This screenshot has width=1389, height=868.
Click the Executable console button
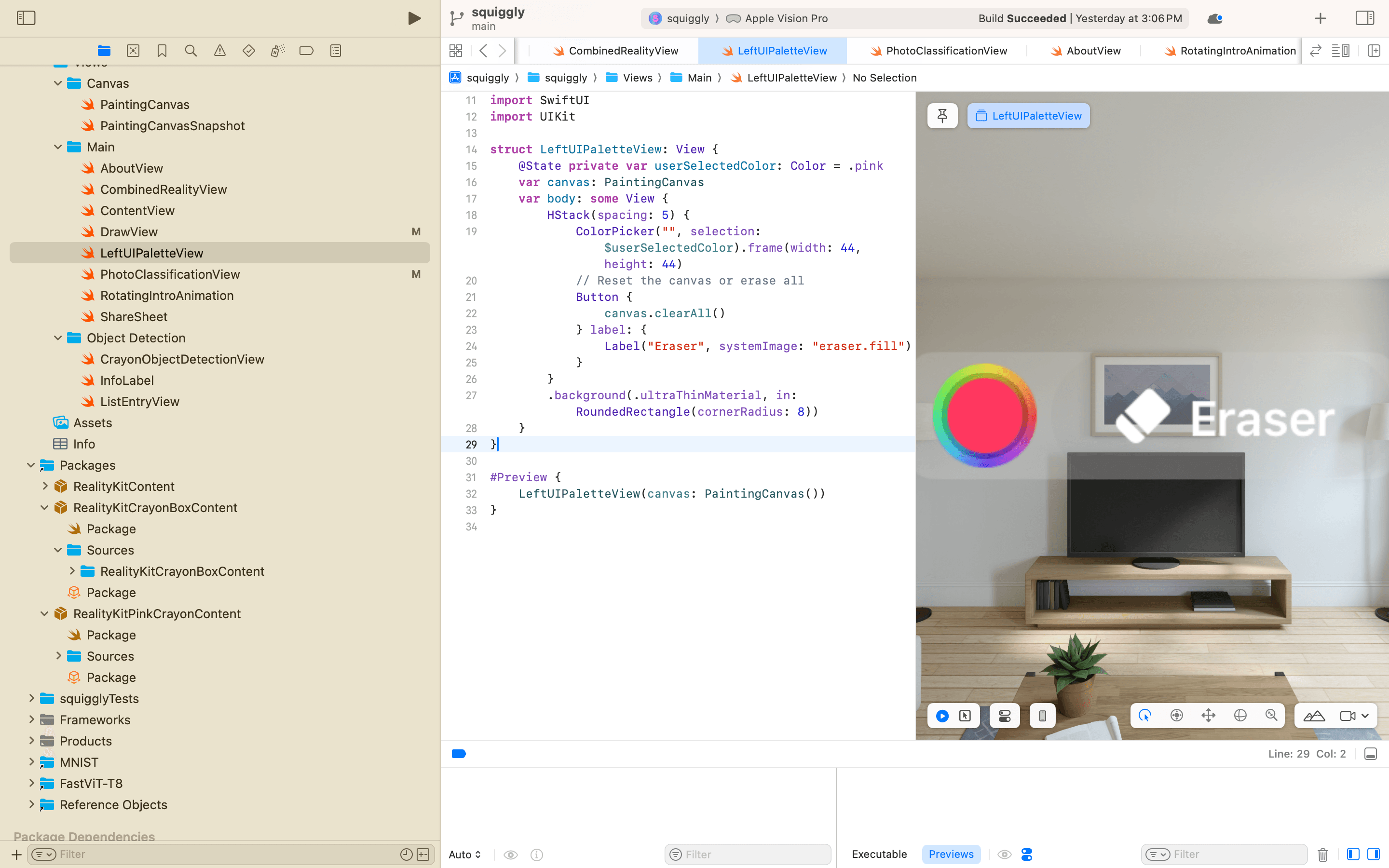(879, 854)
